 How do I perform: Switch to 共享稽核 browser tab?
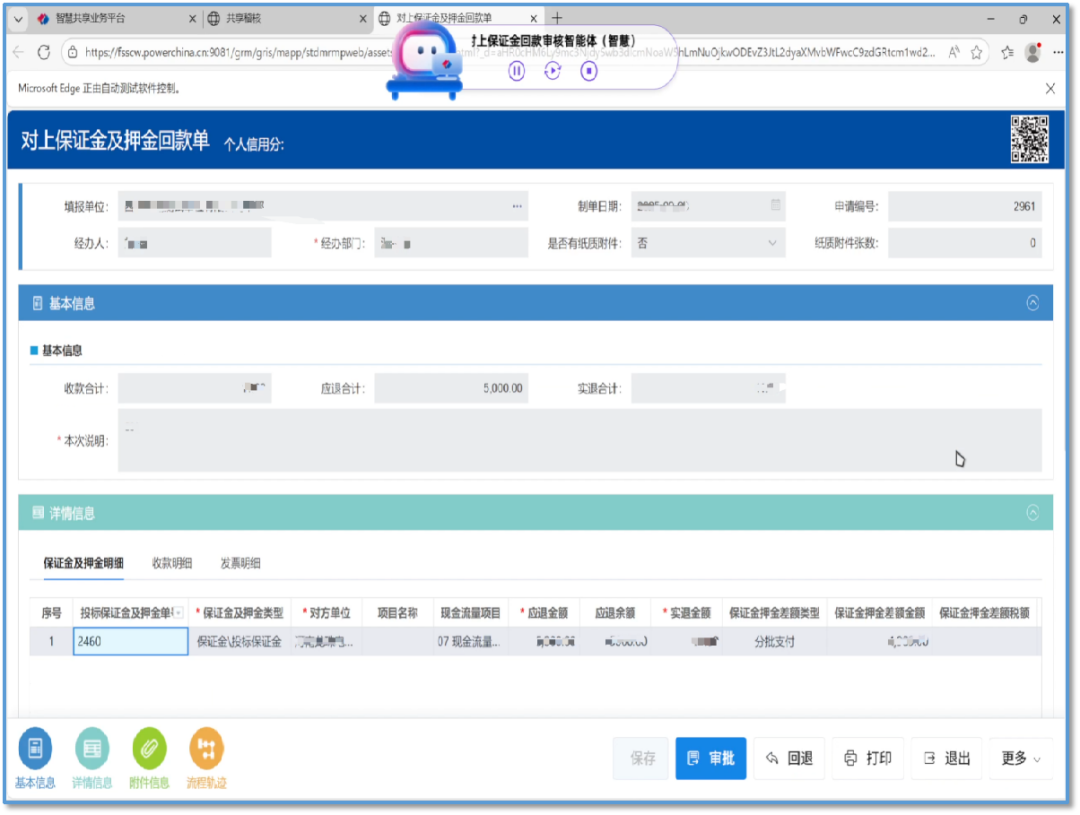coord(286,19)
